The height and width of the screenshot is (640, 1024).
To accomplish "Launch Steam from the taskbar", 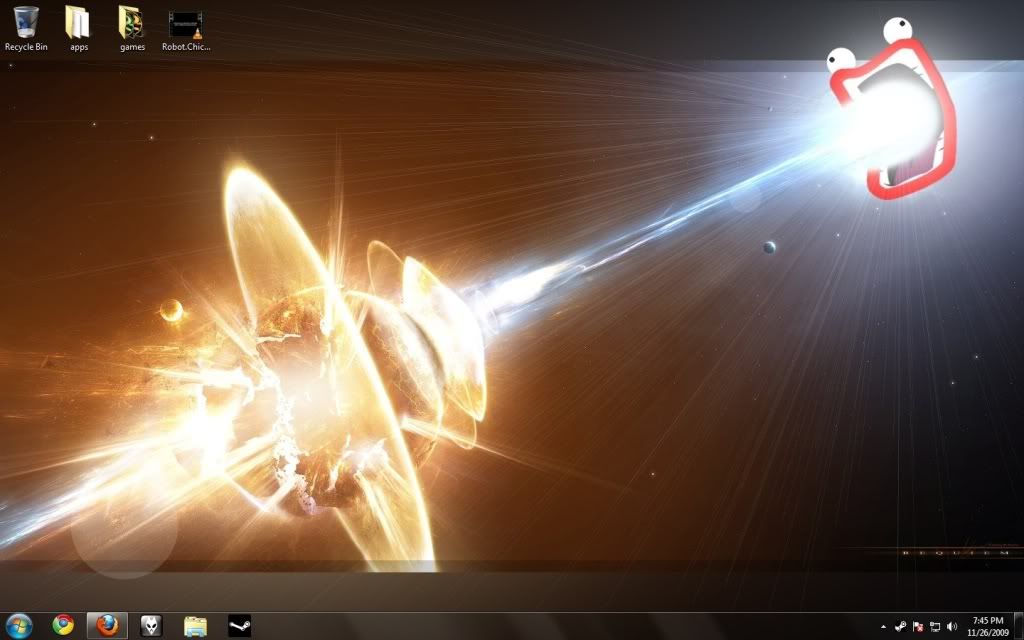I will click(240, 625).
